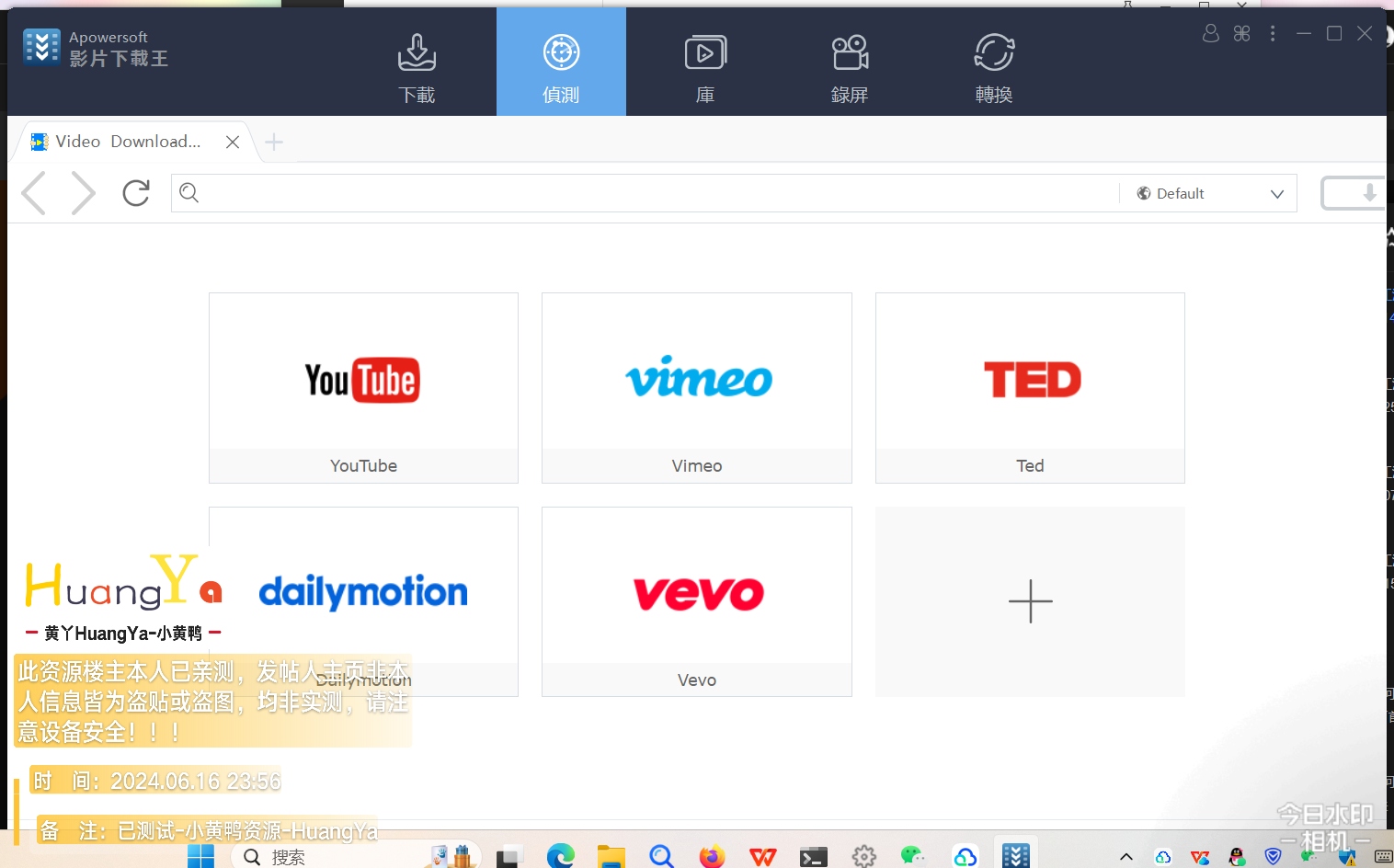1394x868 pixels.
Task: Click the taskbar 搜索 search box
Action: [x=354, y=857]
